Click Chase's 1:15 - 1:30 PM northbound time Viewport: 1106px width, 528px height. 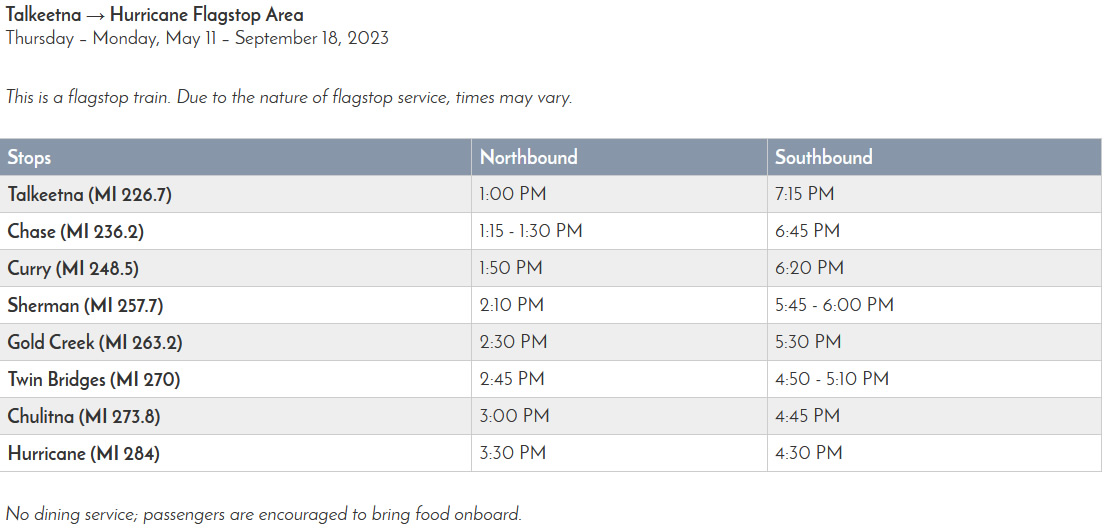(531, 231)
